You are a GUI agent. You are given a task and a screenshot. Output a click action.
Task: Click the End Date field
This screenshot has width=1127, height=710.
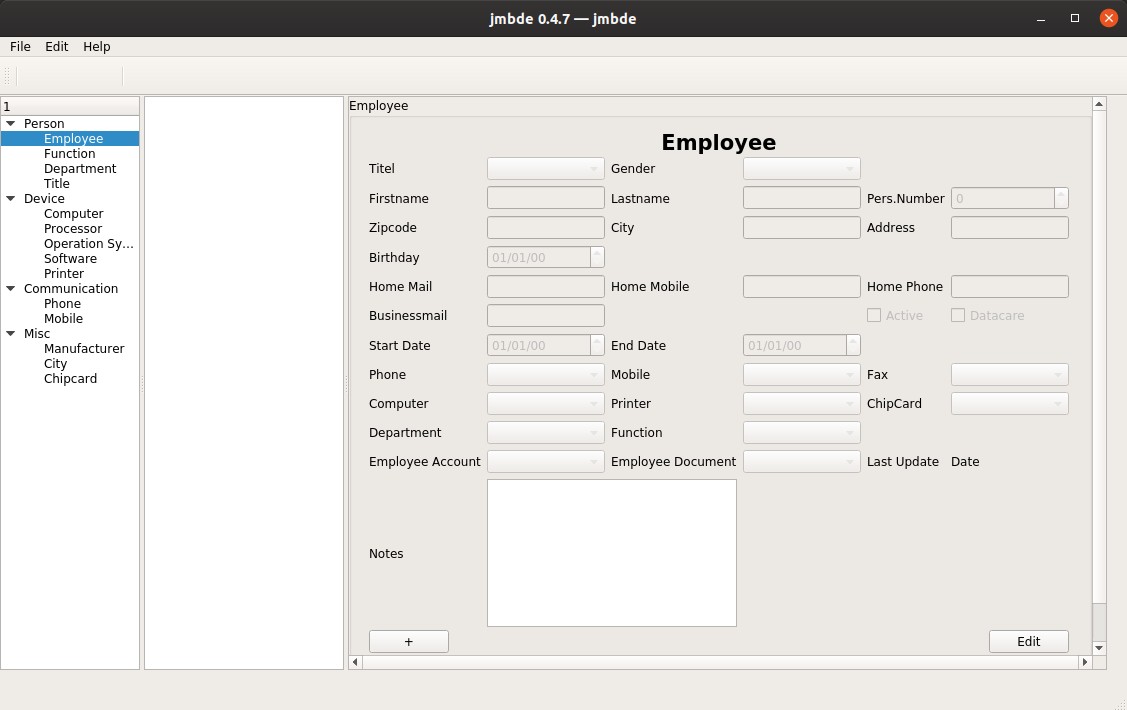click(x=801, y=345)
